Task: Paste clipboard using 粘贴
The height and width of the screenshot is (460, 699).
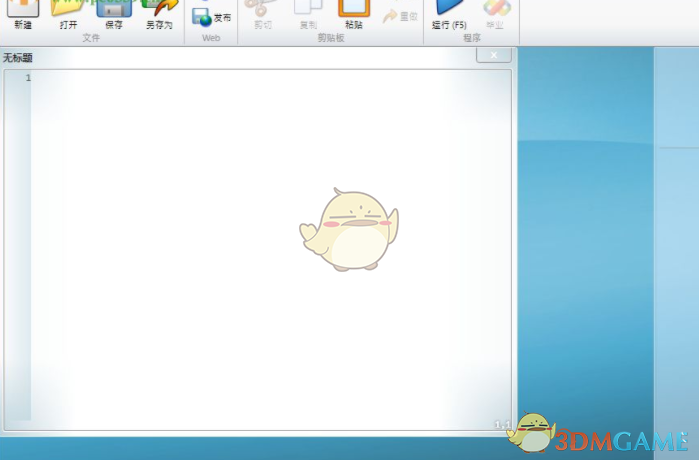Action: coord(354,15)
